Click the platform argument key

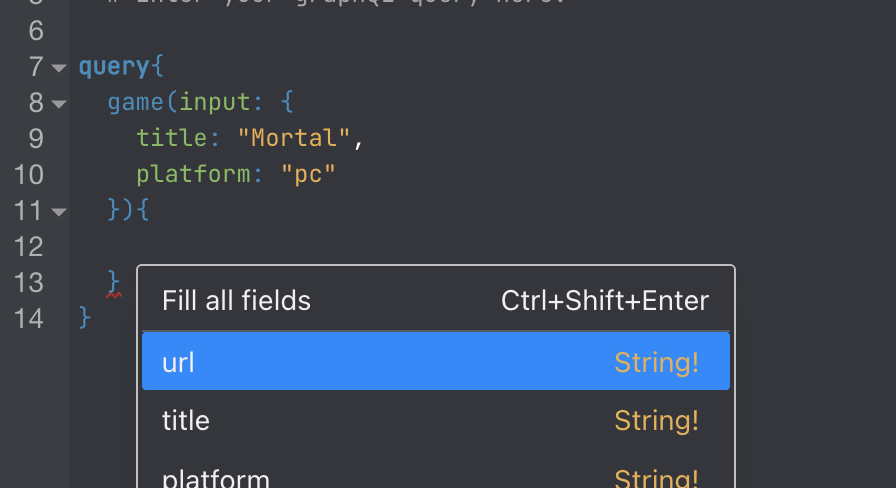click(x=193, y=174)
